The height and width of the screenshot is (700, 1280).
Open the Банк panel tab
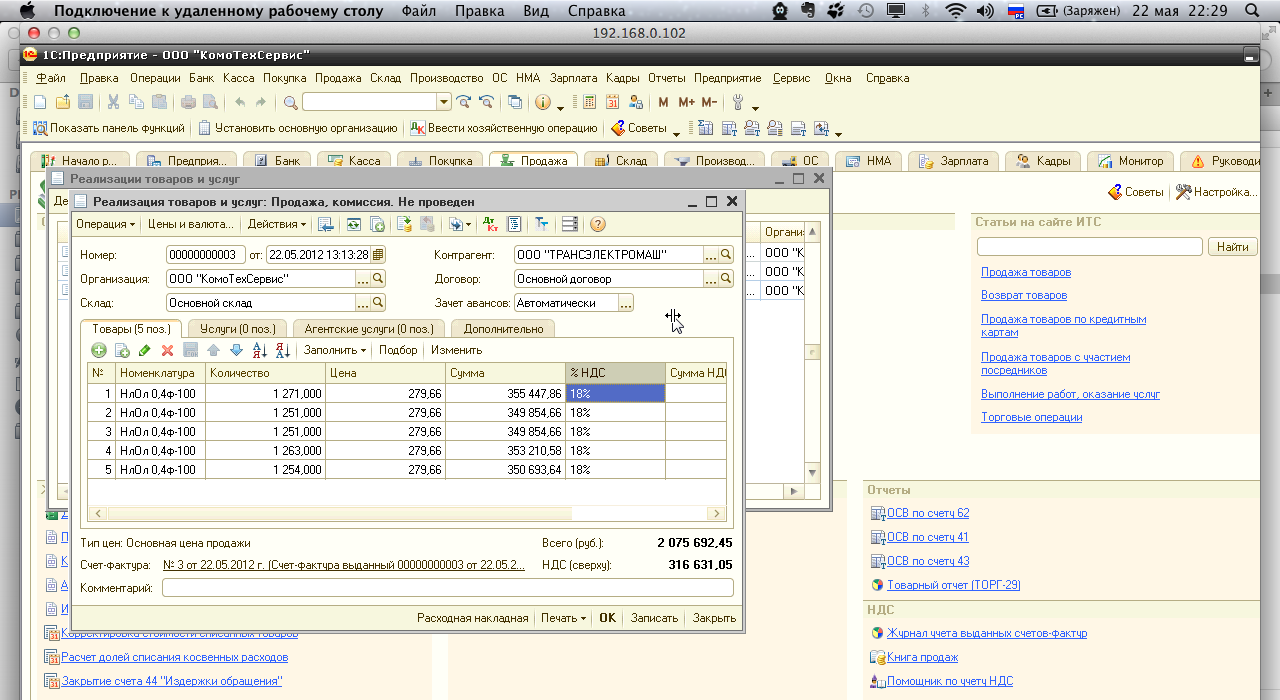tap(276, 160)
